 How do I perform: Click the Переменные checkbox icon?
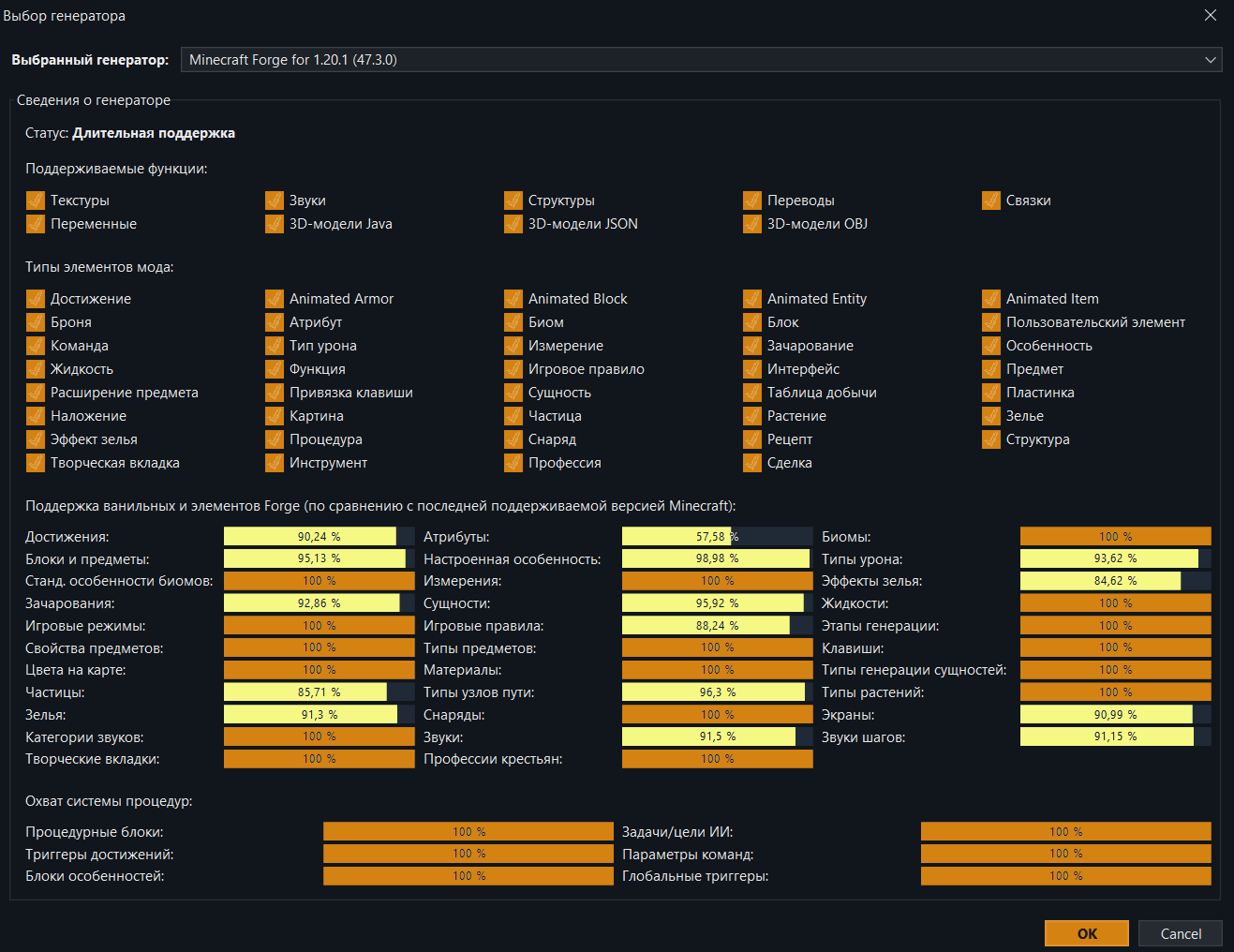tap(36, 224)
